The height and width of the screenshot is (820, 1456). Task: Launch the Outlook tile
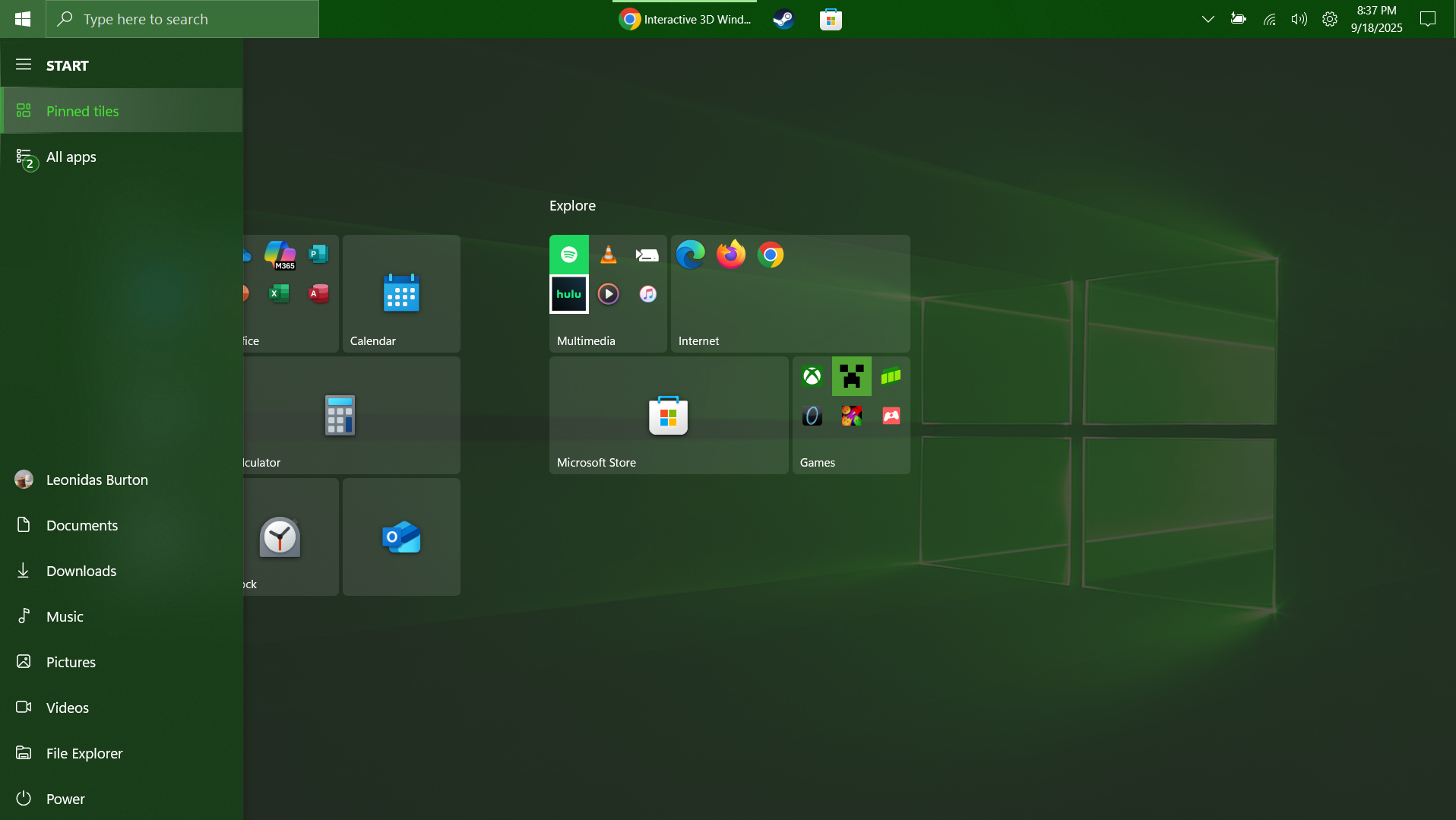pos(401,537)
